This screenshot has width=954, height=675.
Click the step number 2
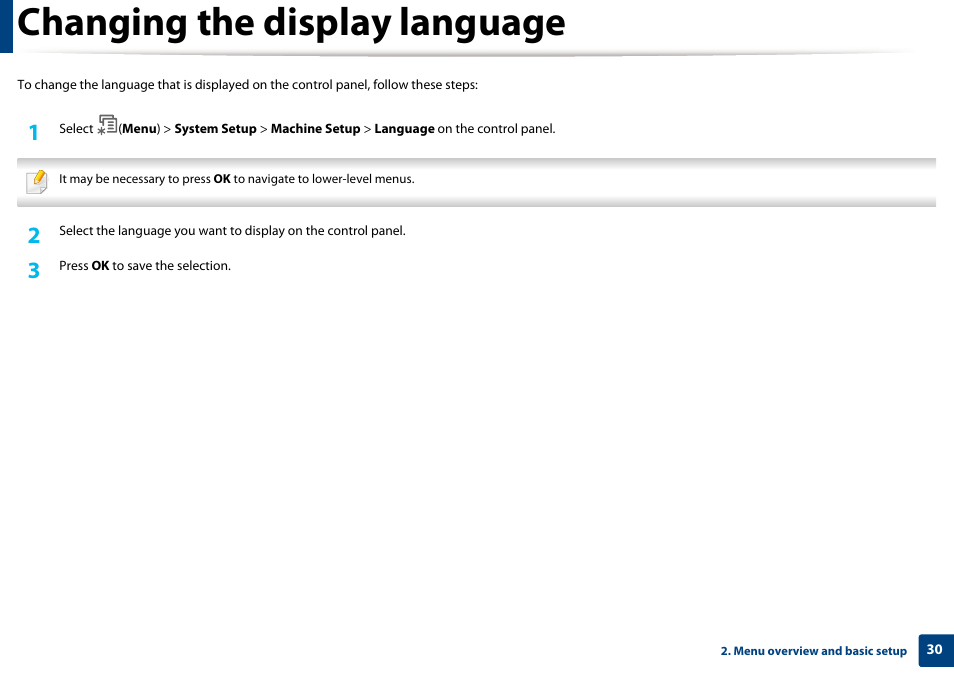(34, 235)
